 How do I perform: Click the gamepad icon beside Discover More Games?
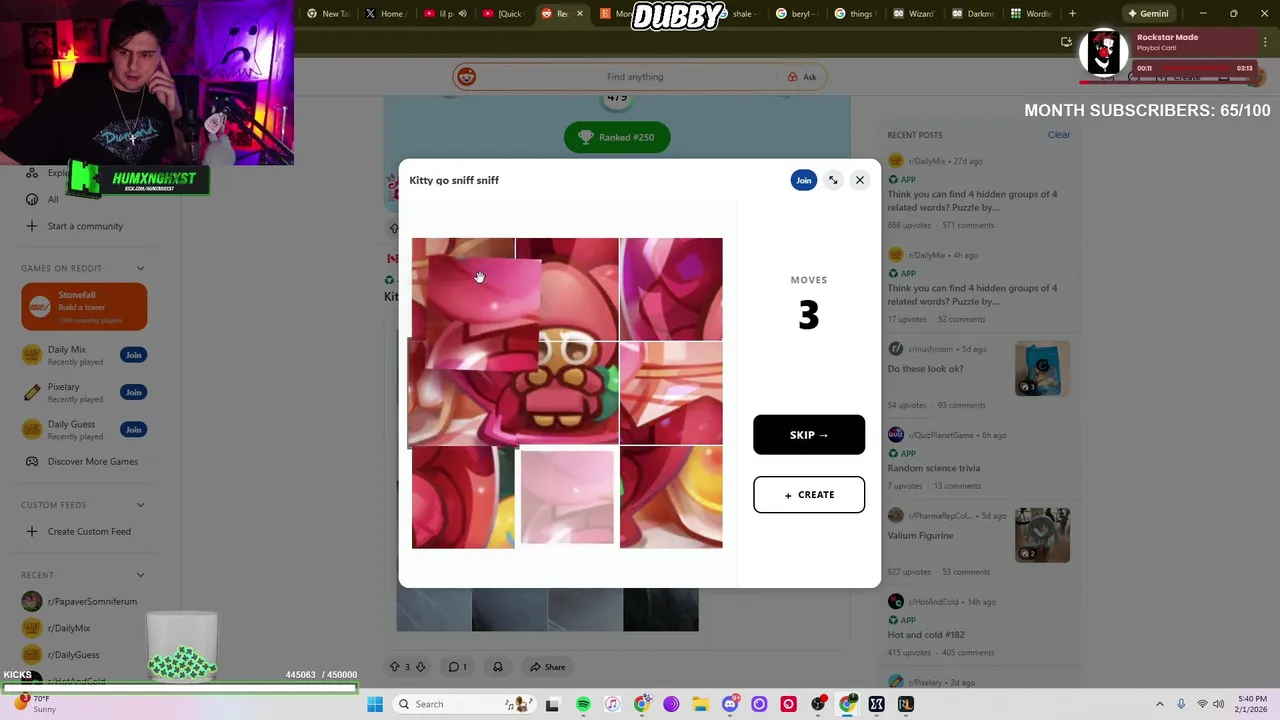[32, 462]
